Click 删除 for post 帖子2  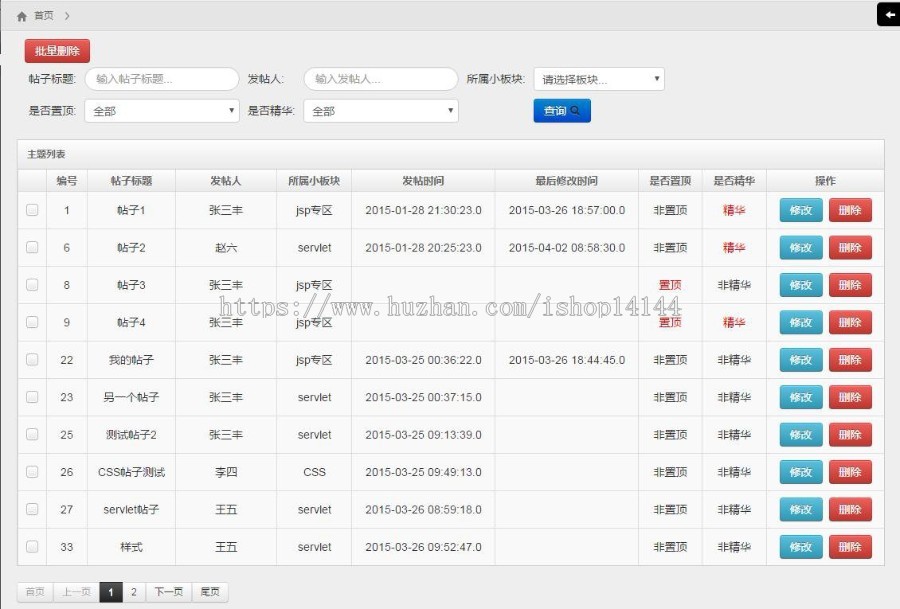click(x=851, y=247)
